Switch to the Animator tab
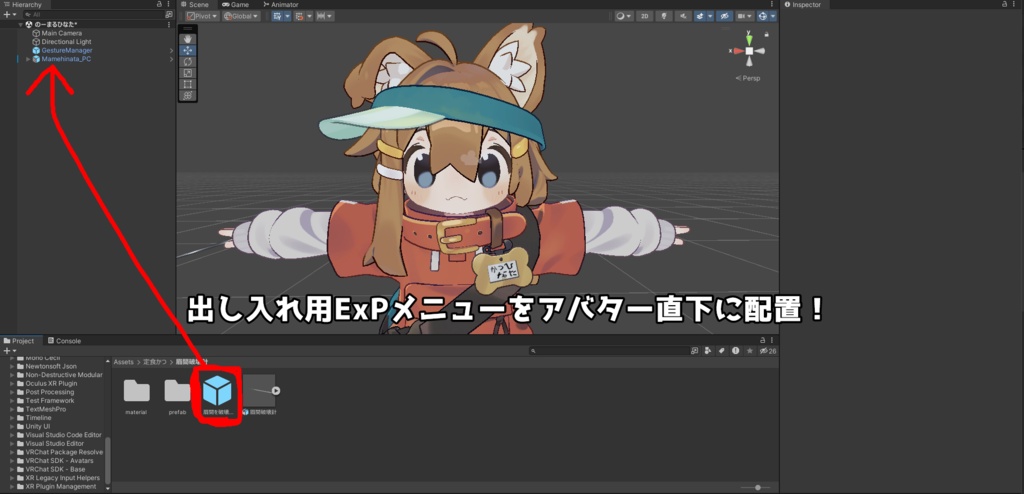The height and width of the screenshot is (494, 1024). click(x=279, y=5)
